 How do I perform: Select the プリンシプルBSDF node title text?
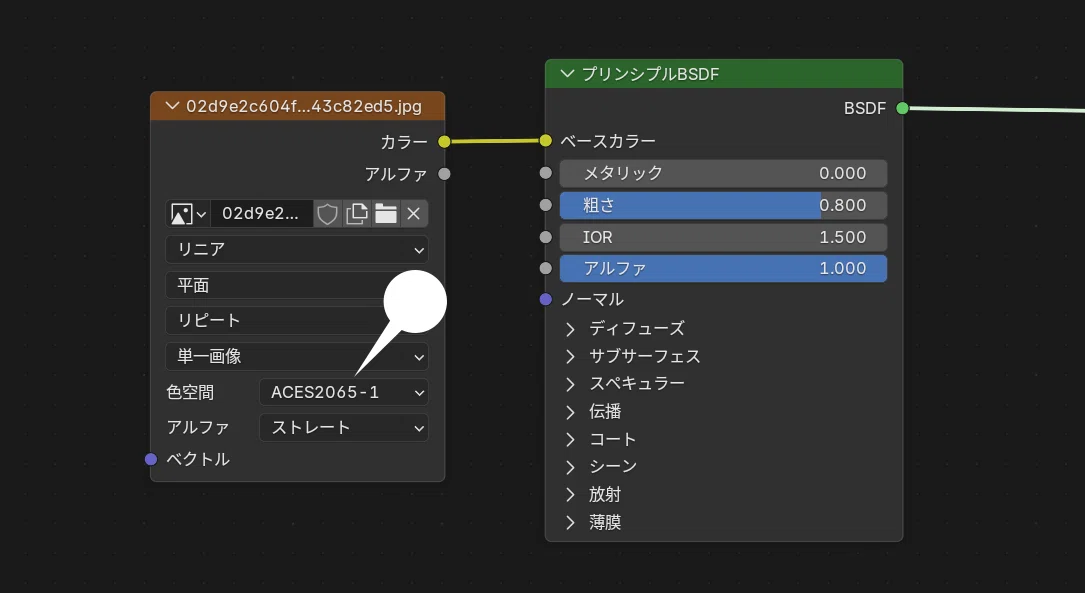point(650,74)
